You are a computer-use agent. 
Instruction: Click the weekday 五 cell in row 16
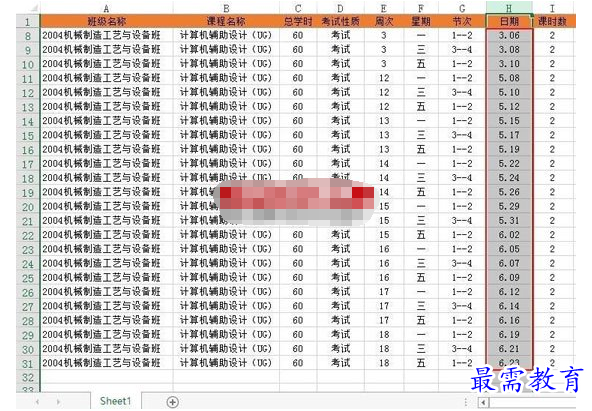421,149
